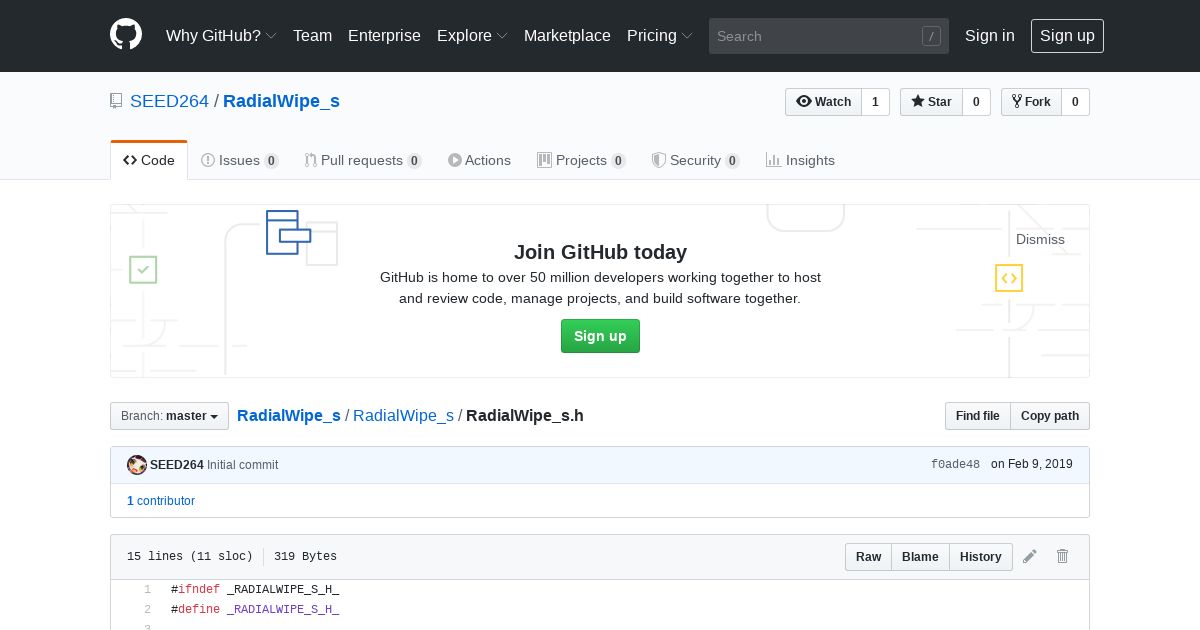Screen dimensions: 1200x630
Task: Star the repository
Action: (931, 102)
